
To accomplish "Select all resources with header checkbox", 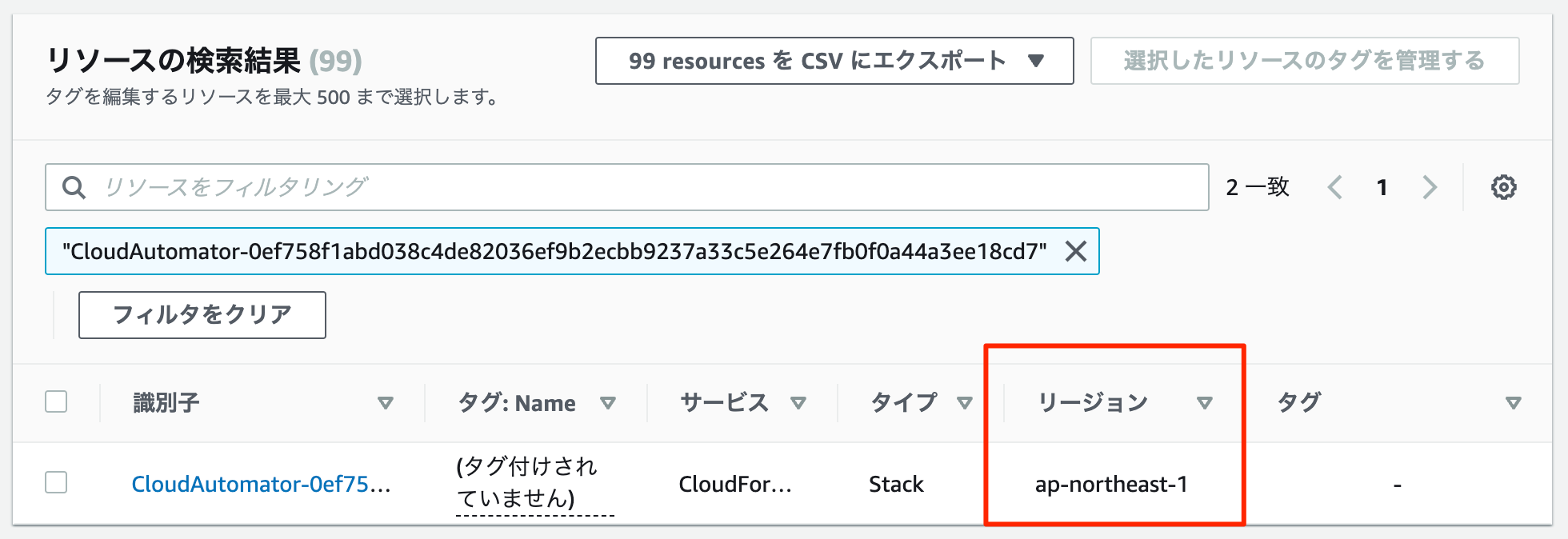I will point(56,401).
